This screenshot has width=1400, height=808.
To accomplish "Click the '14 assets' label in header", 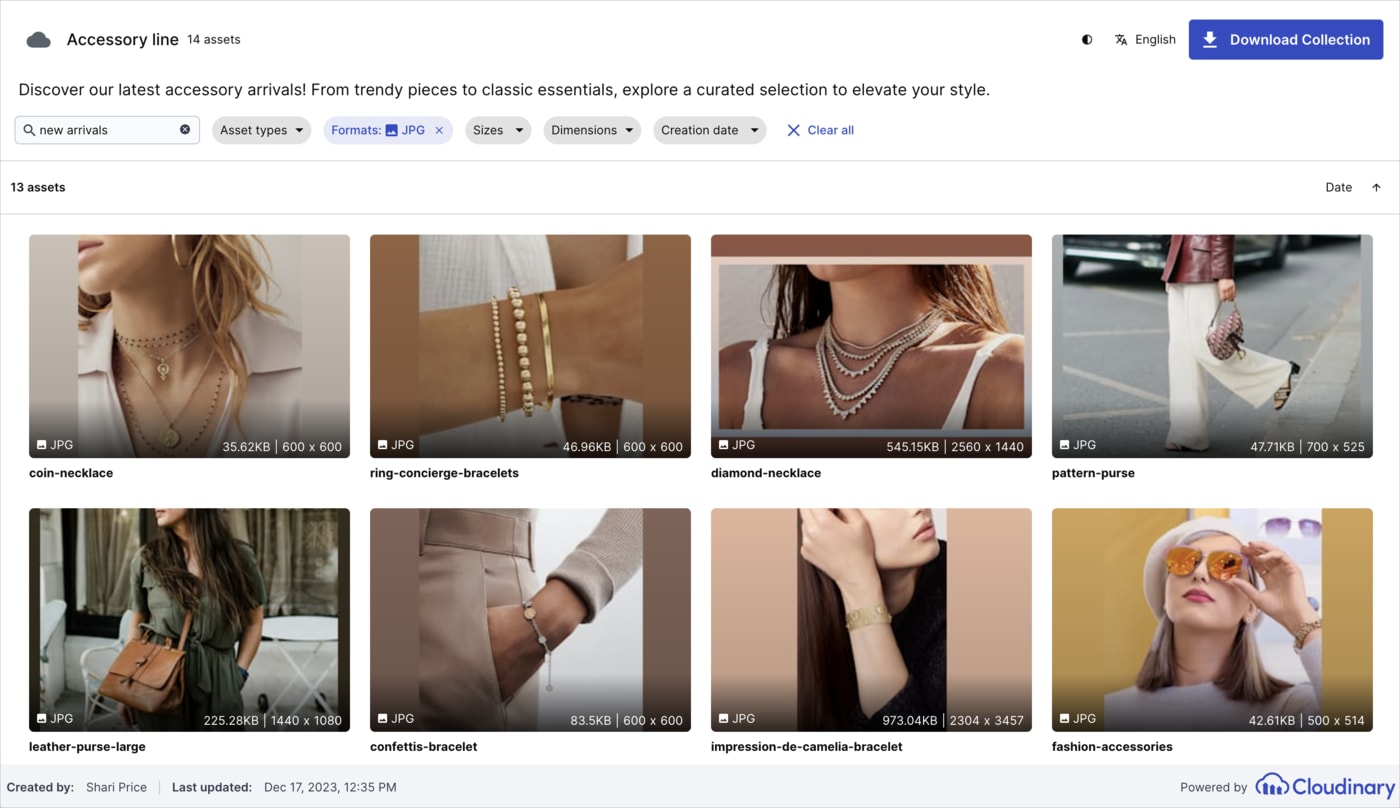I will (214, 40).
